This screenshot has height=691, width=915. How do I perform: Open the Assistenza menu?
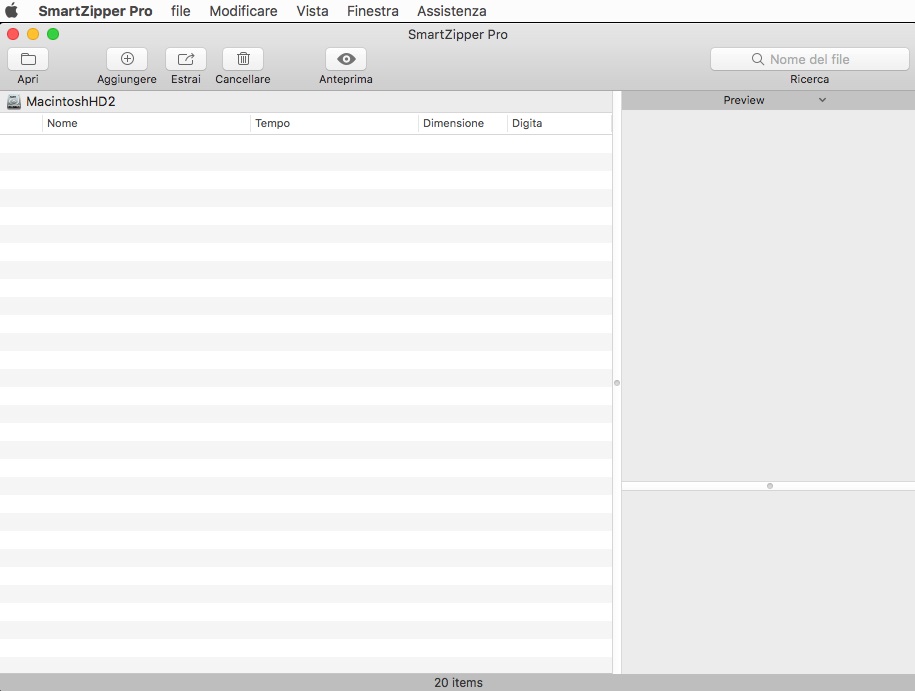click(452, 11)
